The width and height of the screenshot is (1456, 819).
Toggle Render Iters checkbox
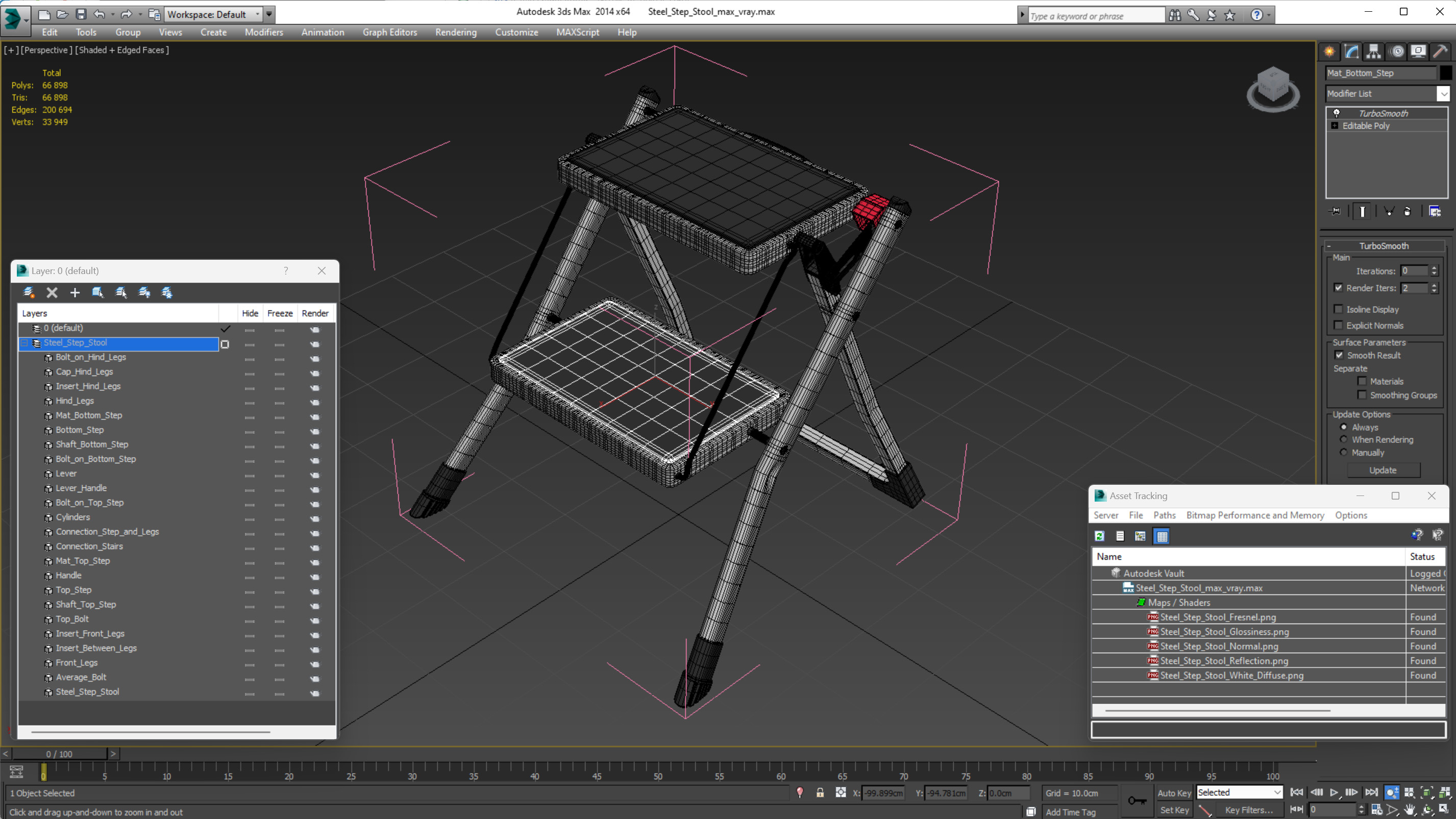[x=1338, y=288]
